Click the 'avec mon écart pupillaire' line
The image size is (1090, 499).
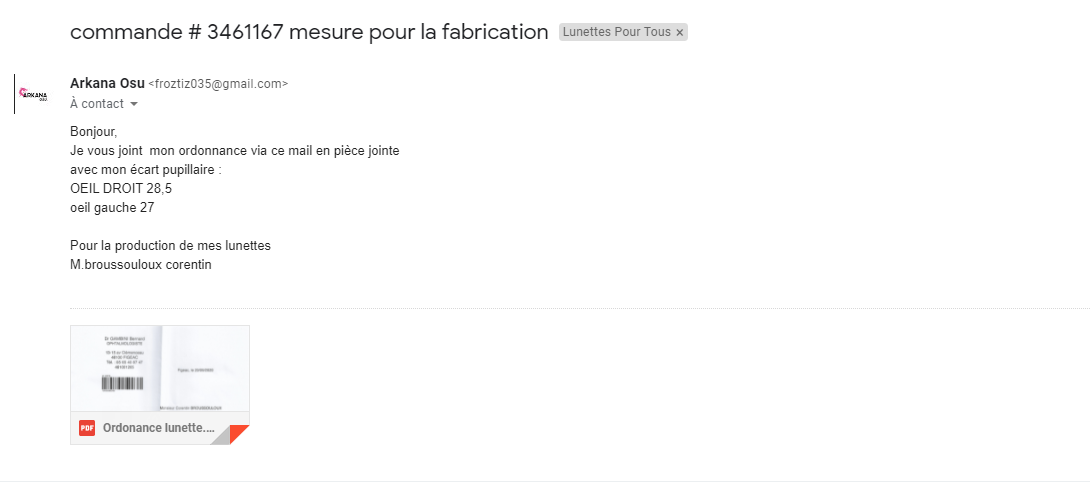click(145, 169)
